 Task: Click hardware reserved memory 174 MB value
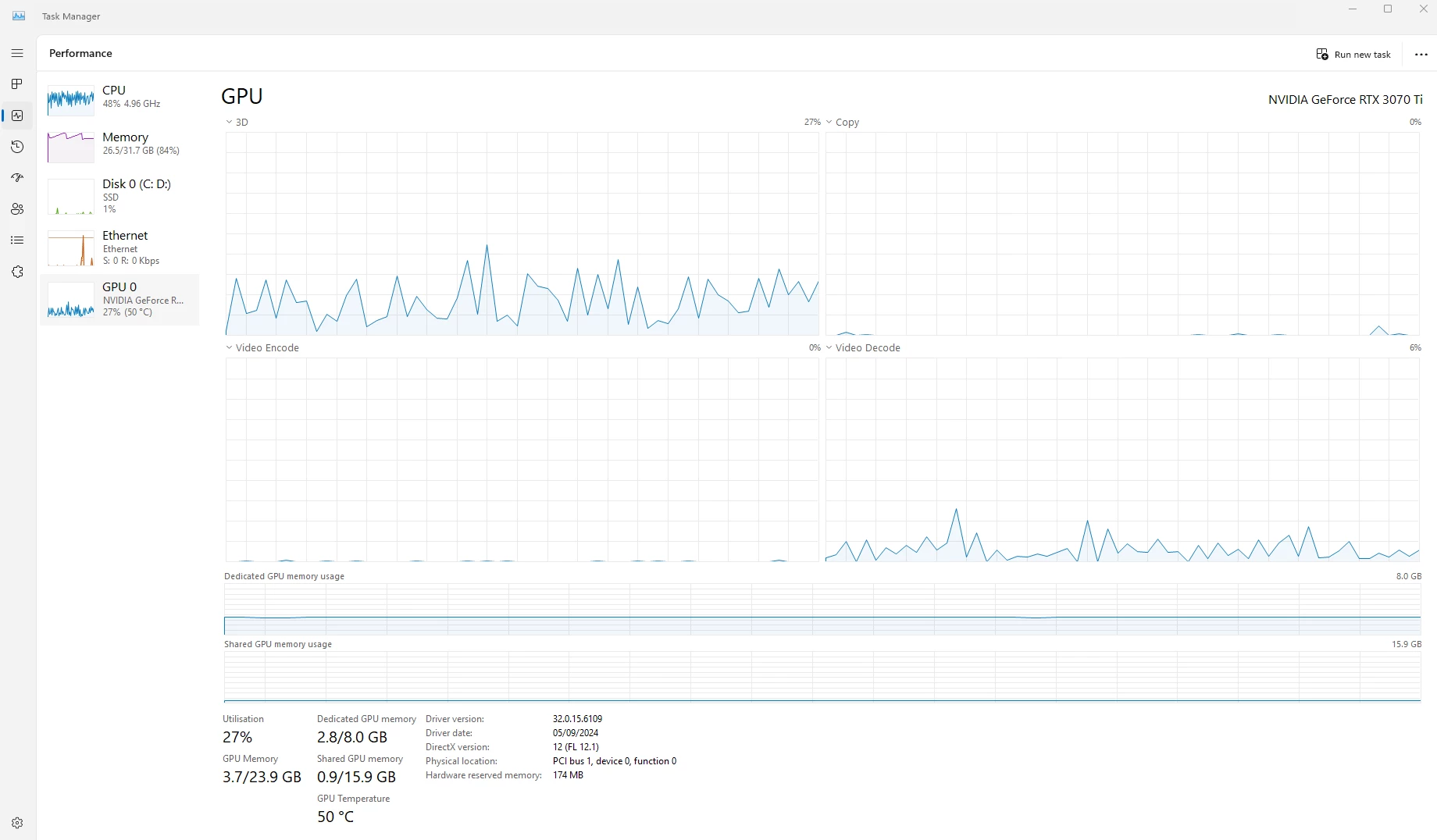[568, 775]
